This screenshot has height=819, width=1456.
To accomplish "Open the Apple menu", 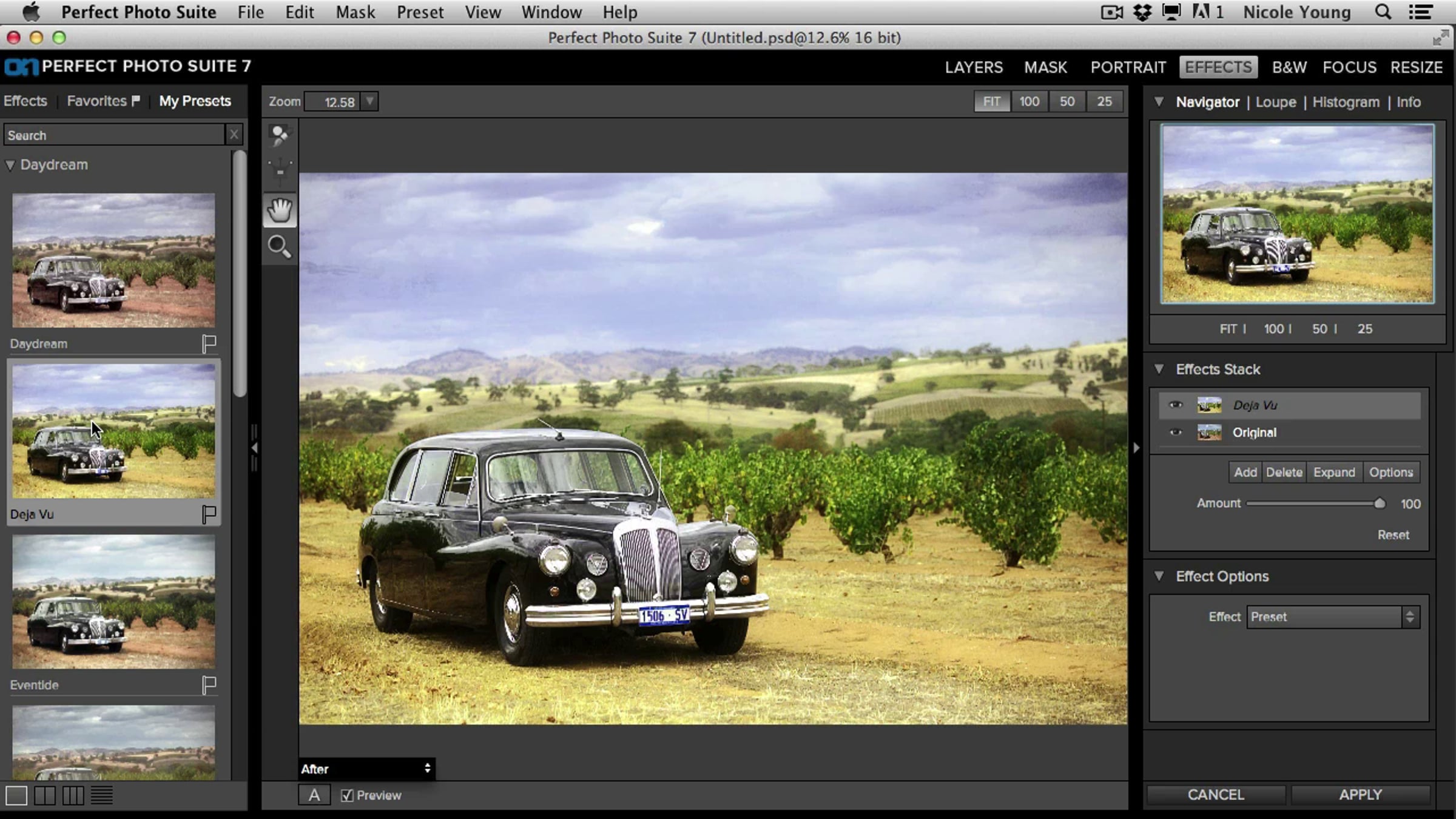I will [x=31, y=12].
